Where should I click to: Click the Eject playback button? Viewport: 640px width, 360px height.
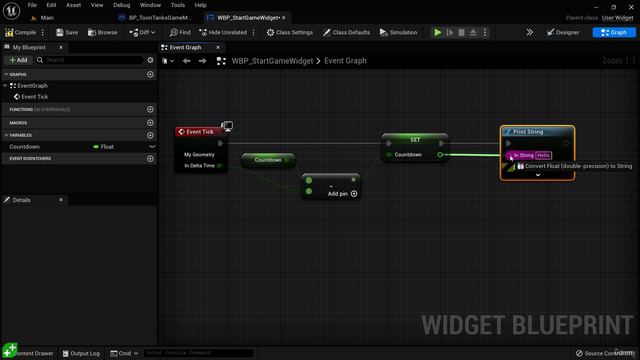tap(473, 32)
